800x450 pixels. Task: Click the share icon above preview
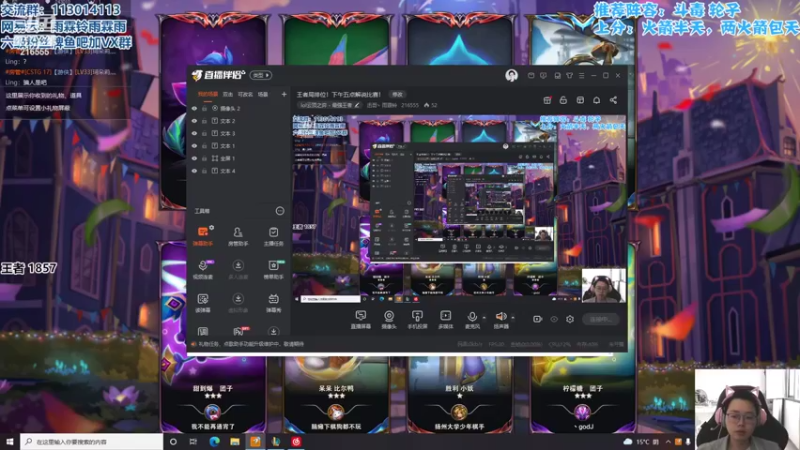click(613, 100)
